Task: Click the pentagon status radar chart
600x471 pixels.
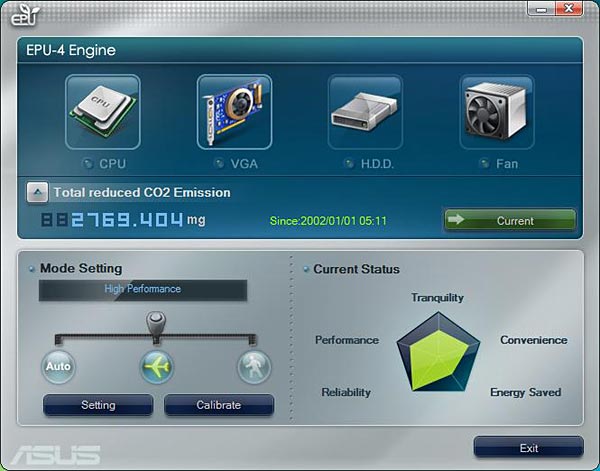Action: pos(438,352)
